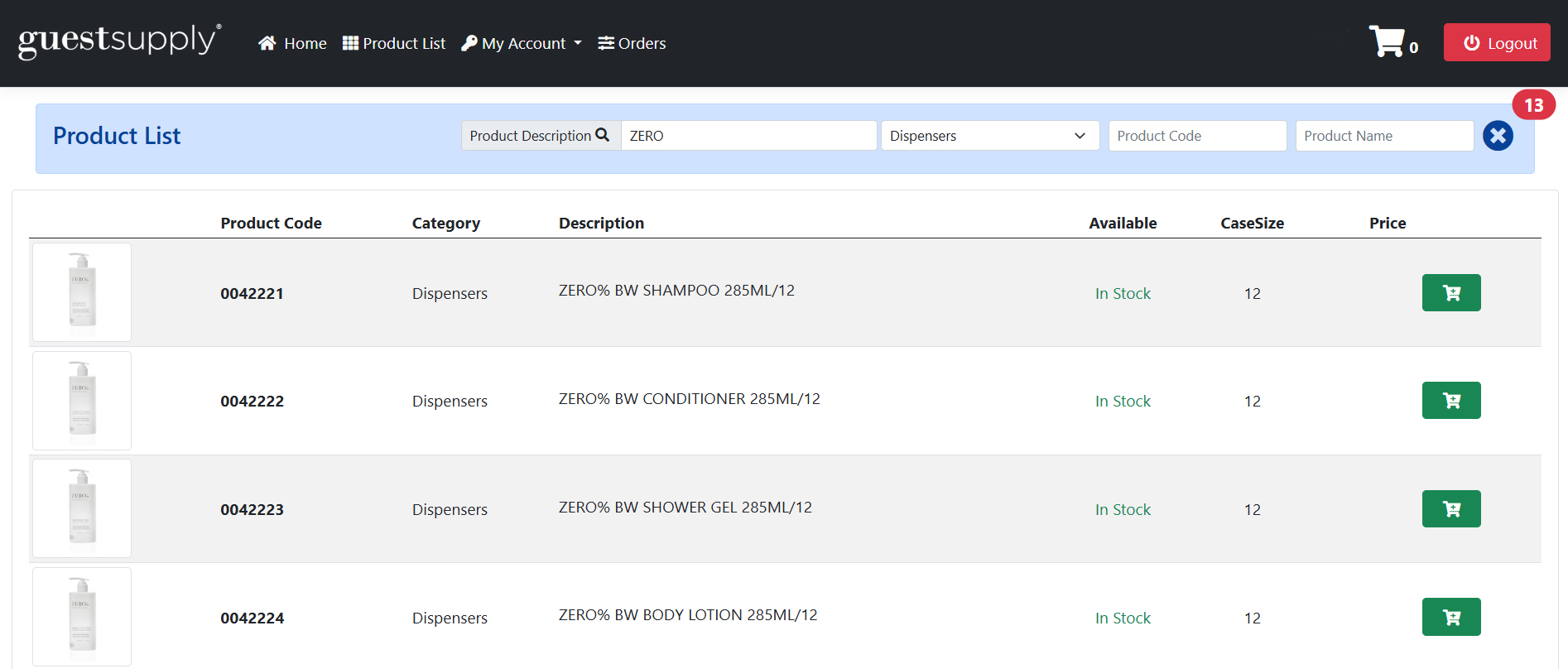Click the description field containing ZERO
This screenshot has height=669, width=1568.
click(x=748, y=136)
